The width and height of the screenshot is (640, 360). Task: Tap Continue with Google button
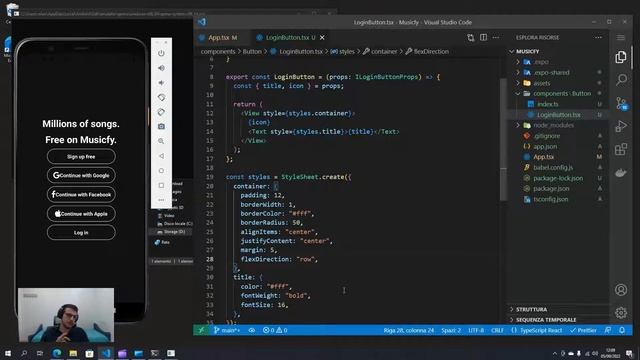tap(81, 176)
